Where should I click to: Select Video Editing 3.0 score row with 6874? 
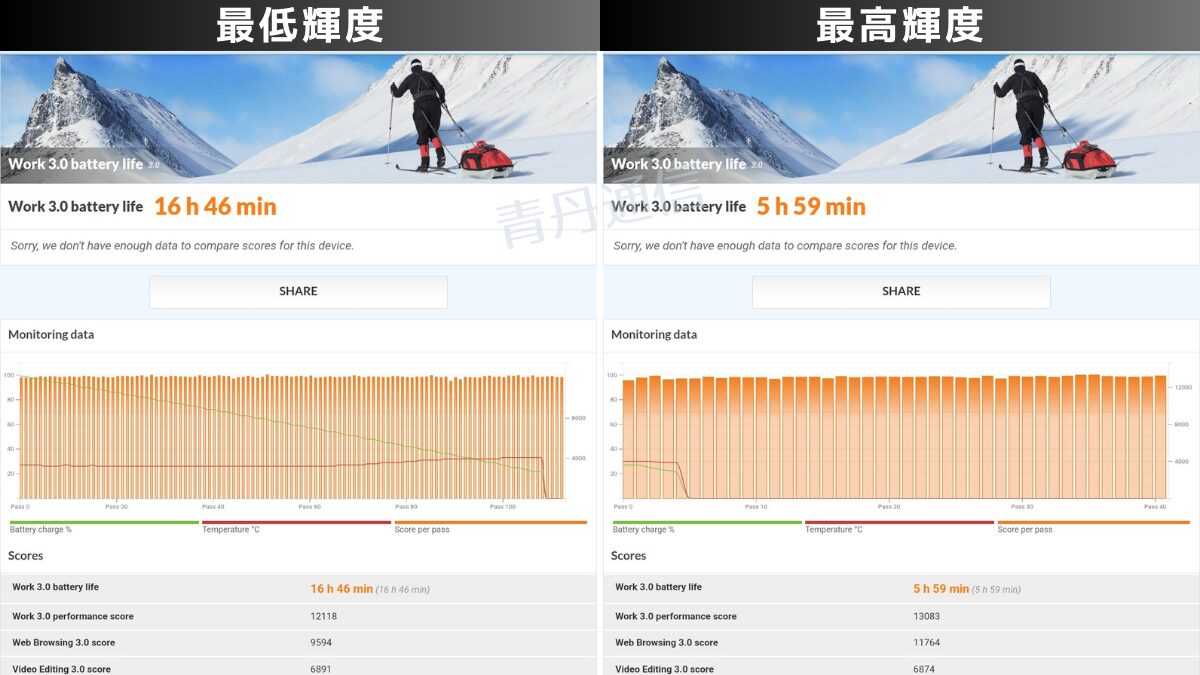[x=901, y=667]
